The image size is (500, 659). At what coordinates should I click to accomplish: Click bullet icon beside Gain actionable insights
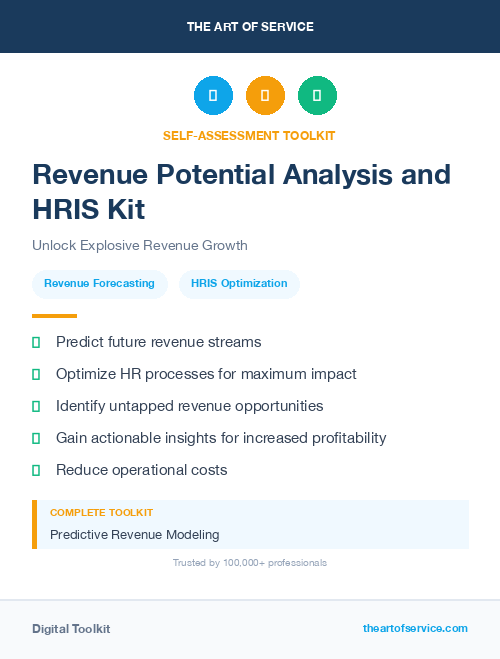36,438
